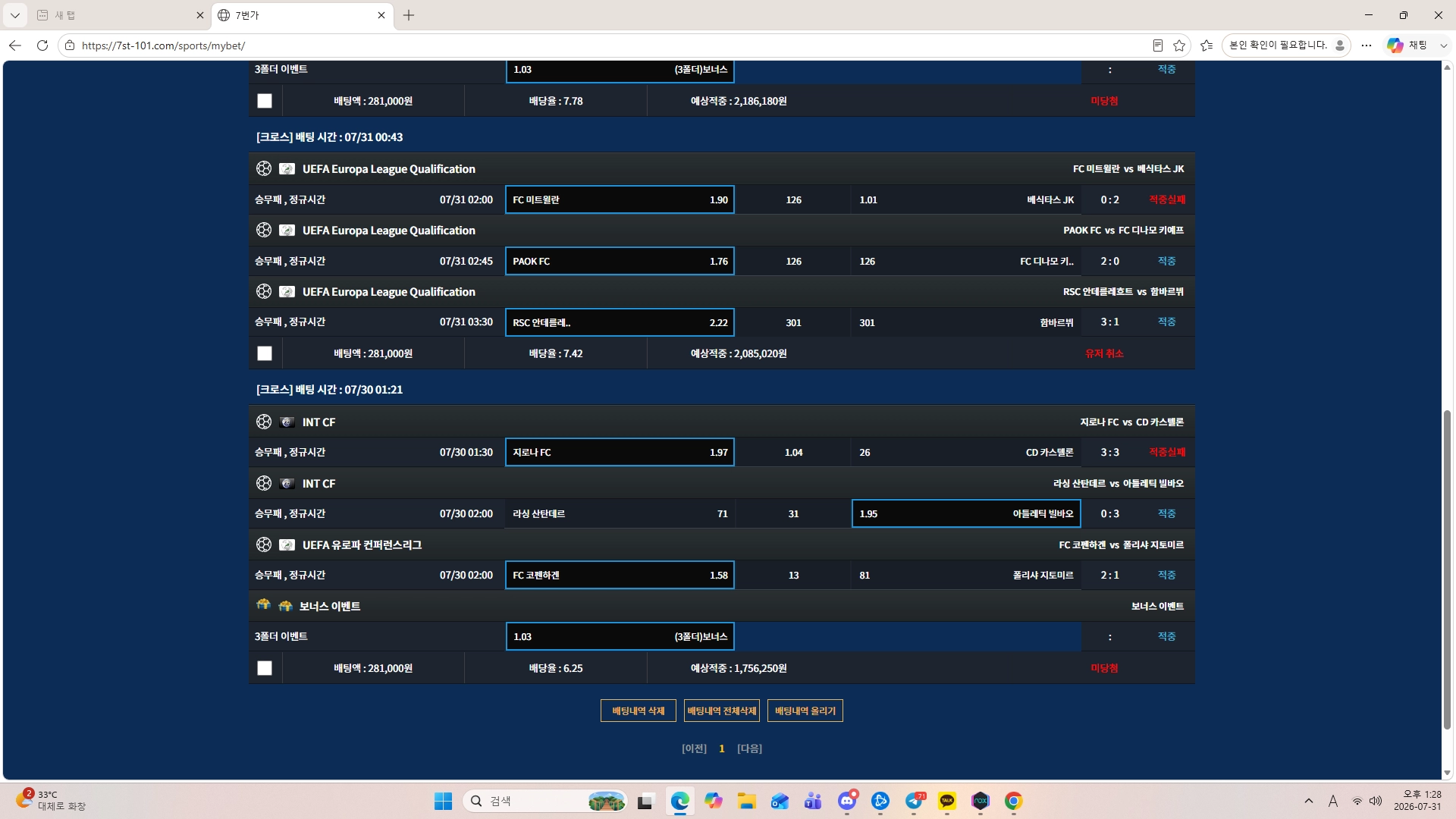Click the address bar URL field
The height and width of the screenshot is (819, 1456).
(607, 45)
